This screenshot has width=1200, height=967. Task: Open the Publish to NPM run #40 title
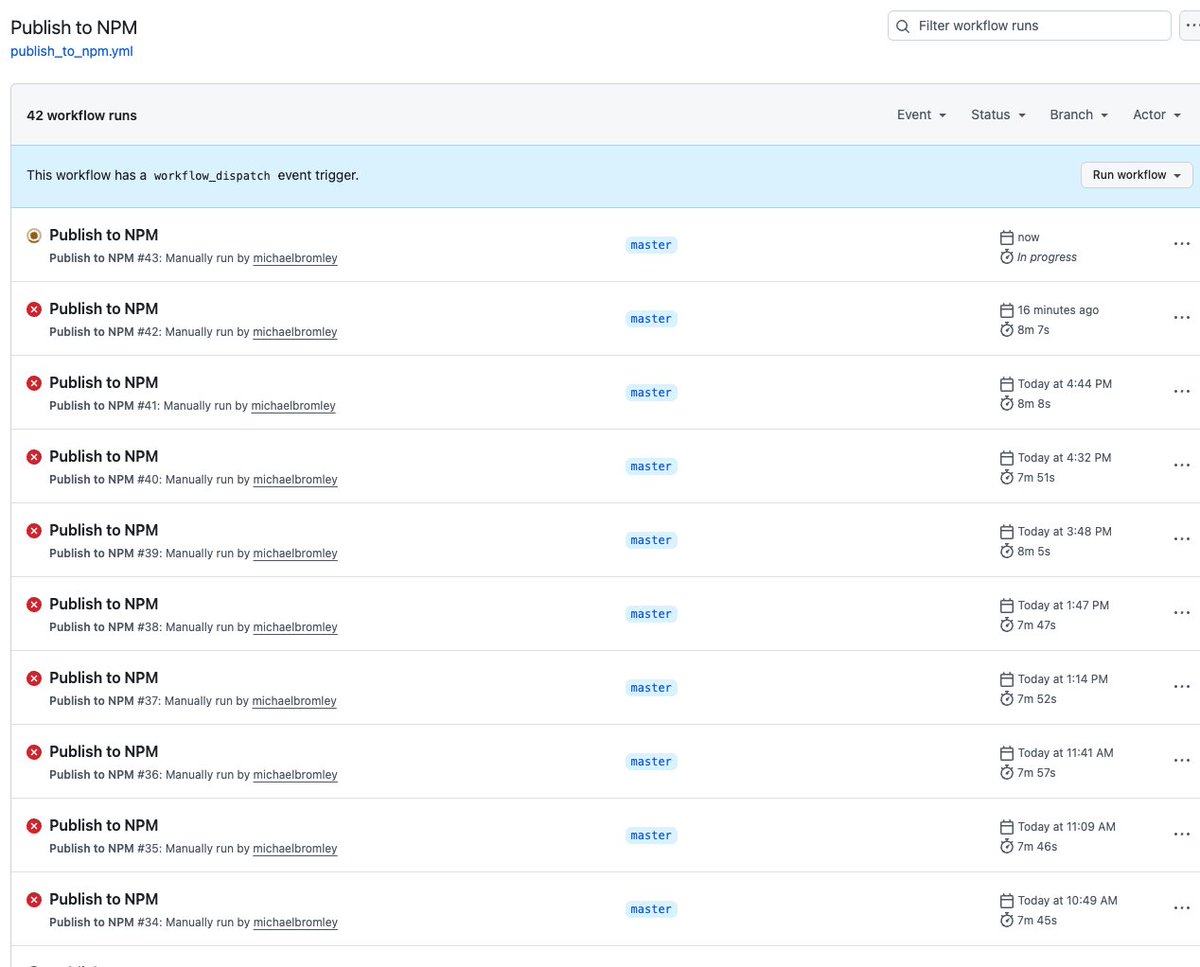pyautogui.click(x=104, y=456)
